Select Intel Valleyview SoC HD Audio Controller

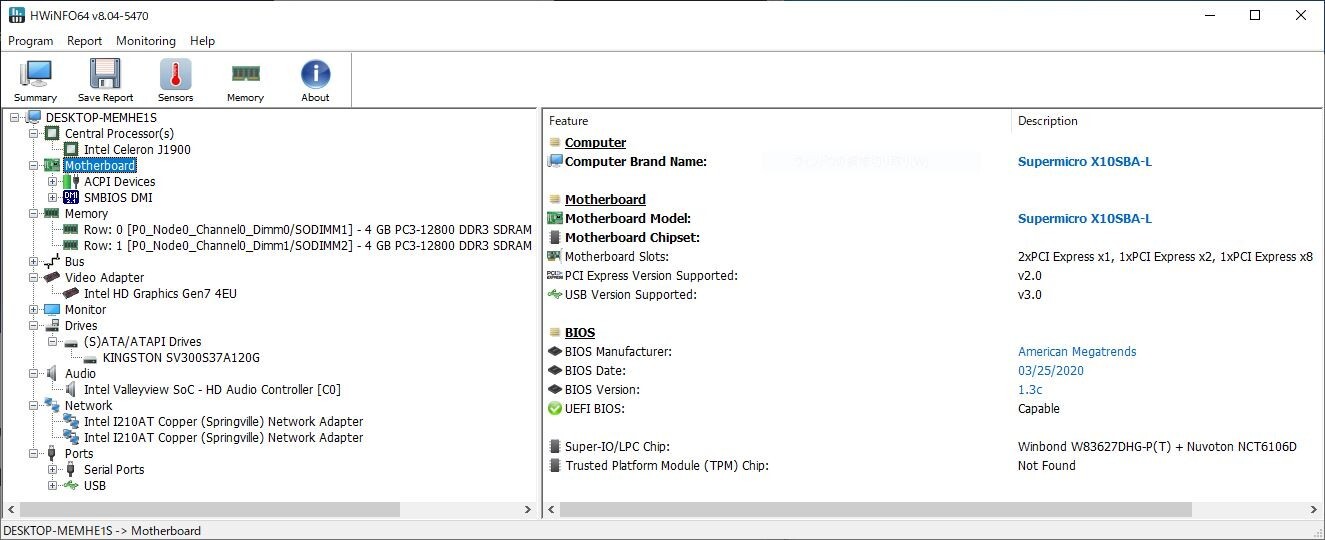tap(212, 389)
